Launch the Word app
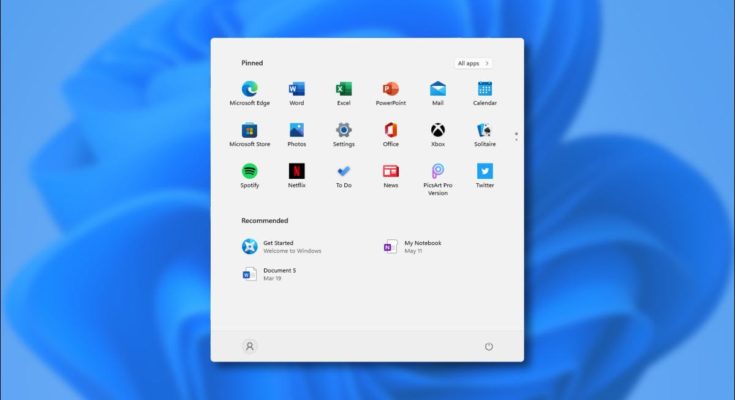Image resolution: width=735 pixels, height=400 pixels. pos(296,90)
